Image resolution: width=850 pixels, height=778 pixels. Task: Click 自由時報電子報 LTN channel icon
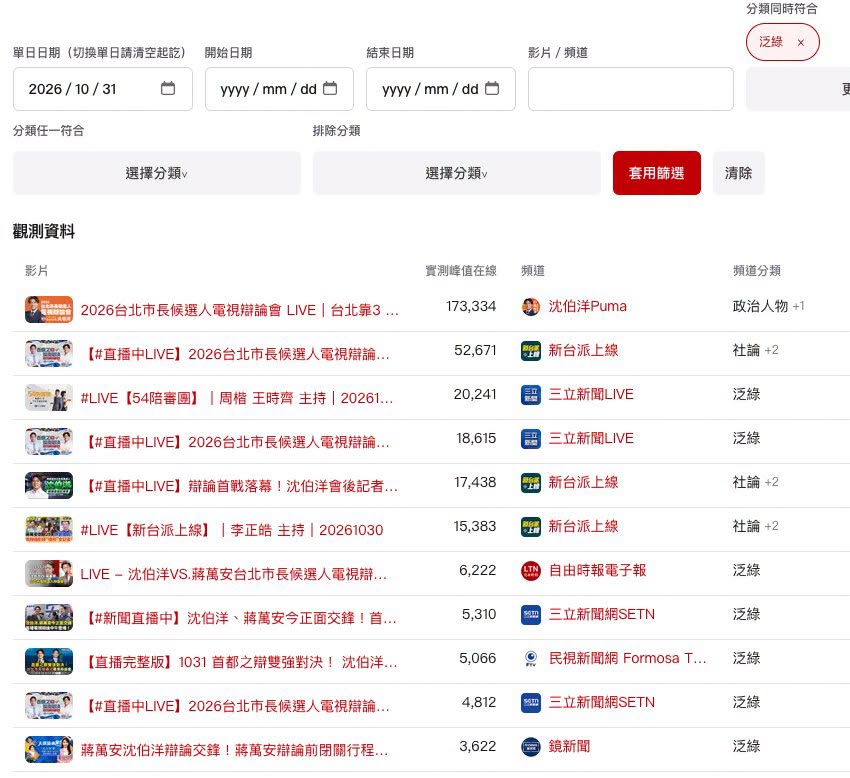pyautogui.click(x=531, y=570)
